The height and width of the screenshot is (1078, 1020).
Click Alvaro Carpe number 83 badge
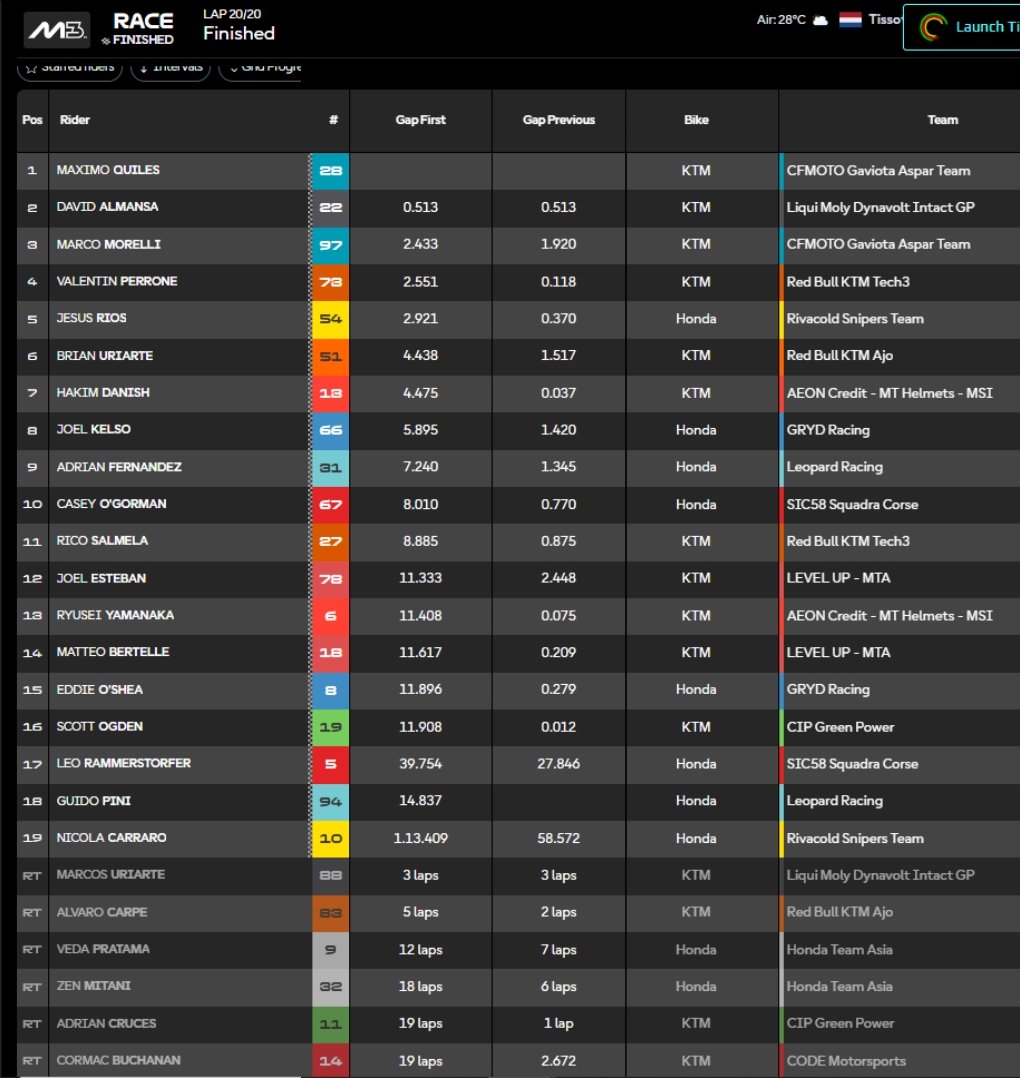coord(331,913)
